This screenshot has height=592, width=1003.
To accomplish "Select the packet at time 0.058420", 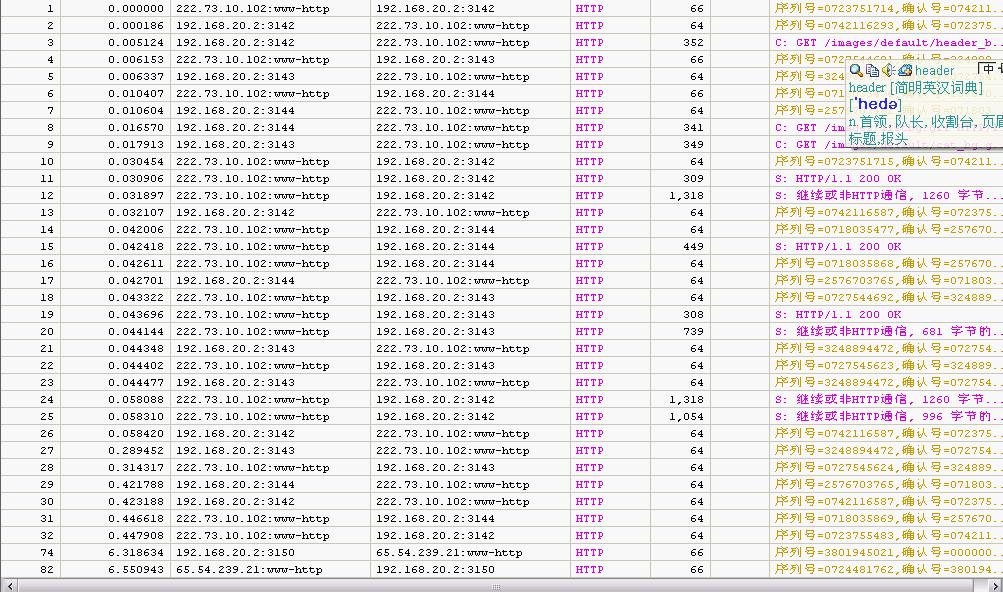I will 502,433.
